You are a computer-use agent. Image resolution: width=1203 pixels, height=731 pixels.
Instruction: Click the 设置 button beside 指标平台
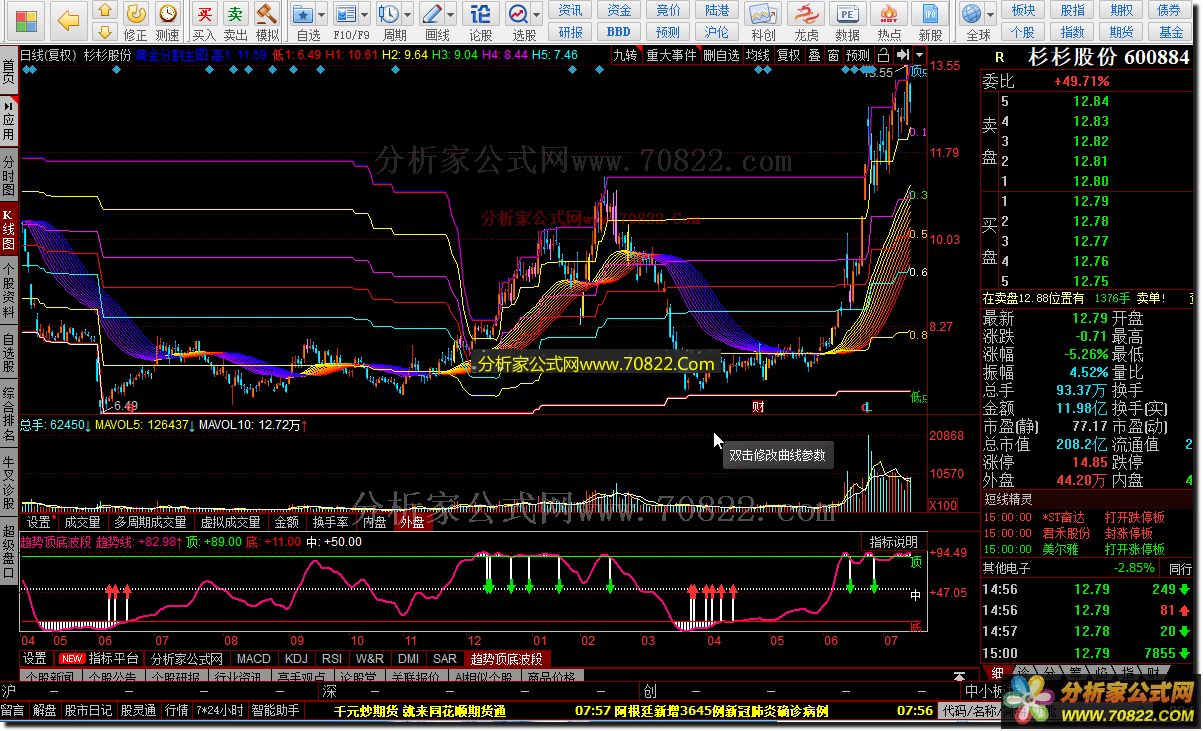[35, 659]
